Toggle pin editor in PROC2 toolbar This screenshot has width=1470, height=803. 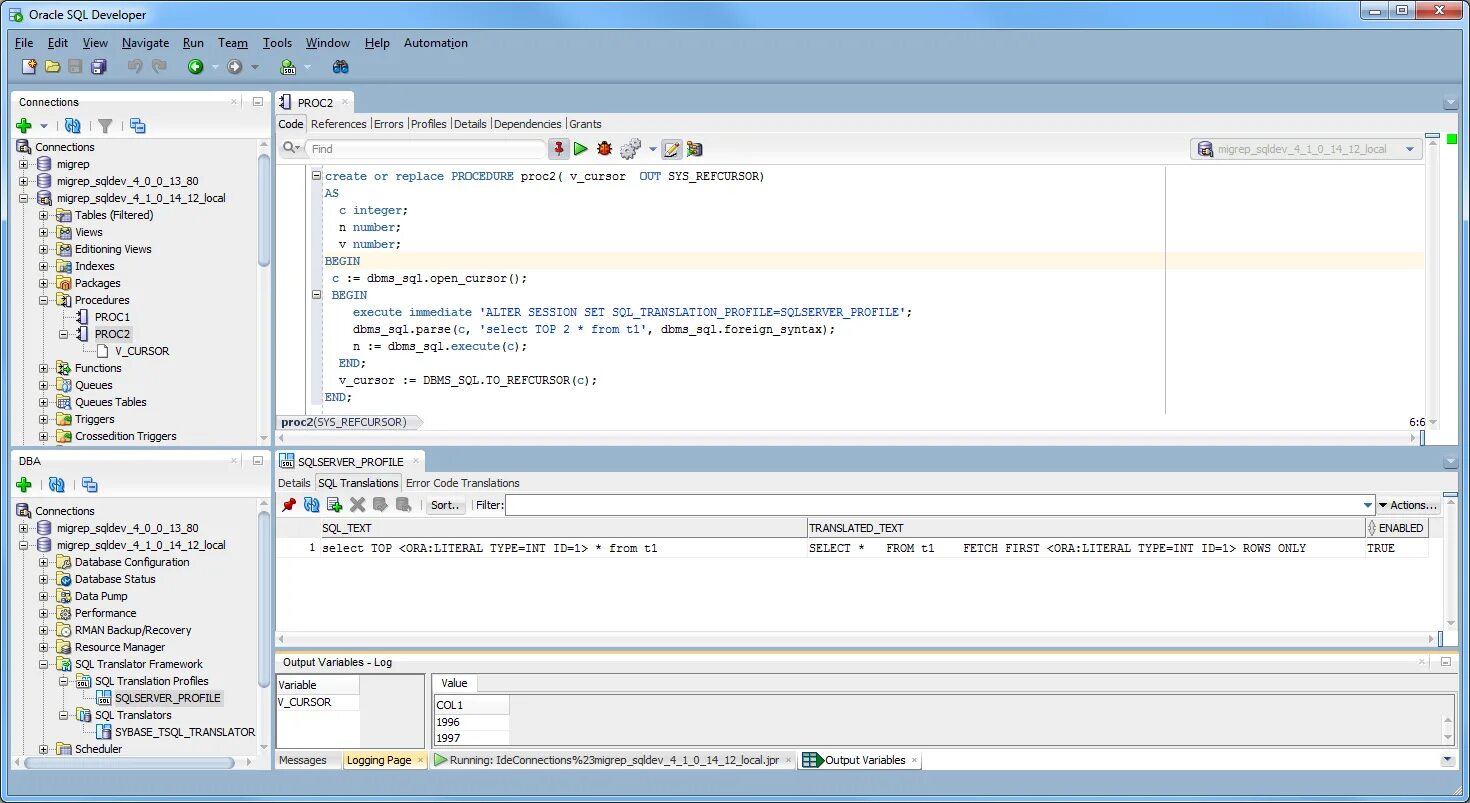pyautogui.click(x=559, y=149)
